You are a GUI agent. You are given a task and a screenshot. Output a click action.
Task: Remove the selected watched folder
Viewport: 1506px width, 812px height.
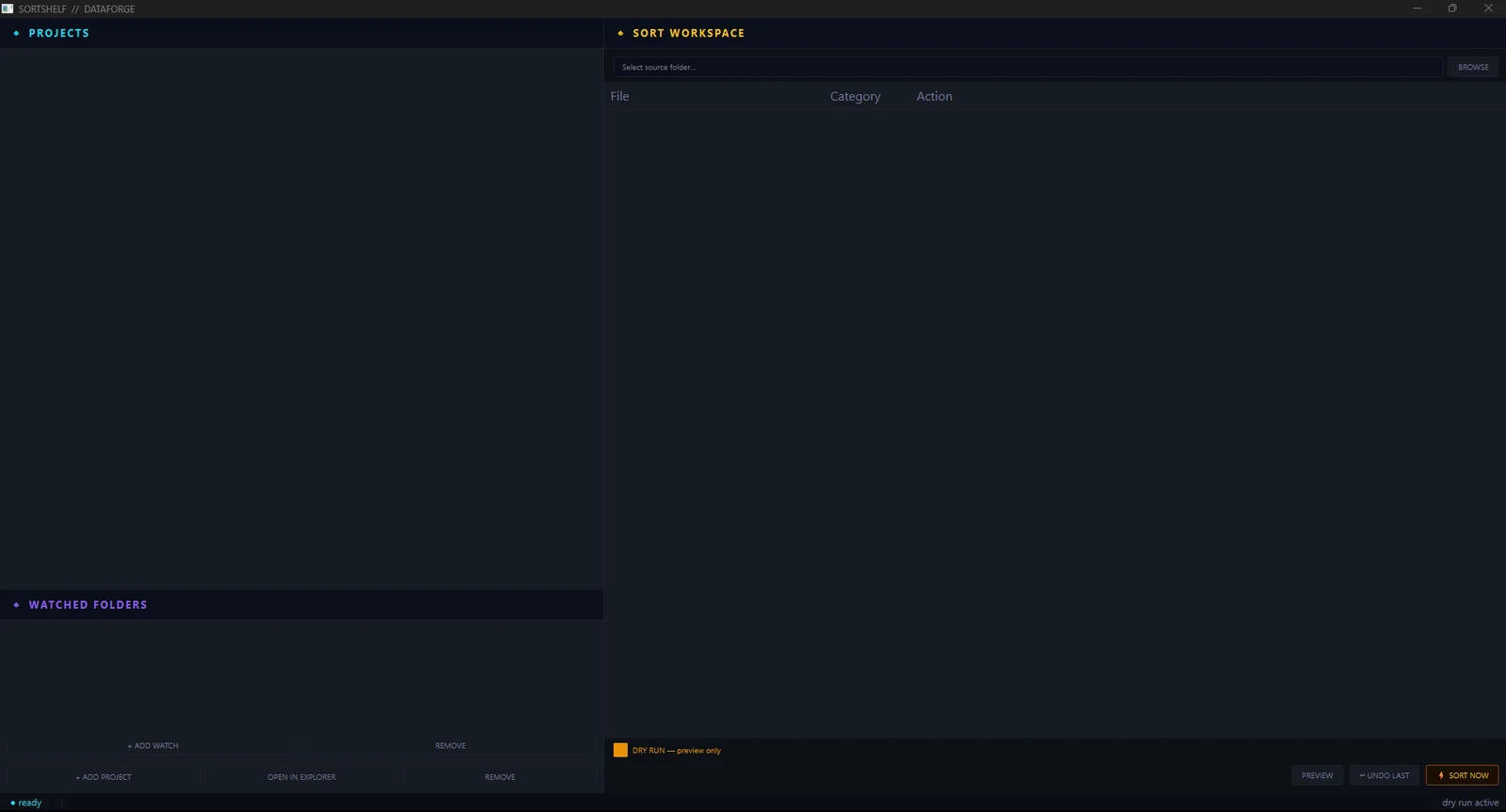[451, 745]
